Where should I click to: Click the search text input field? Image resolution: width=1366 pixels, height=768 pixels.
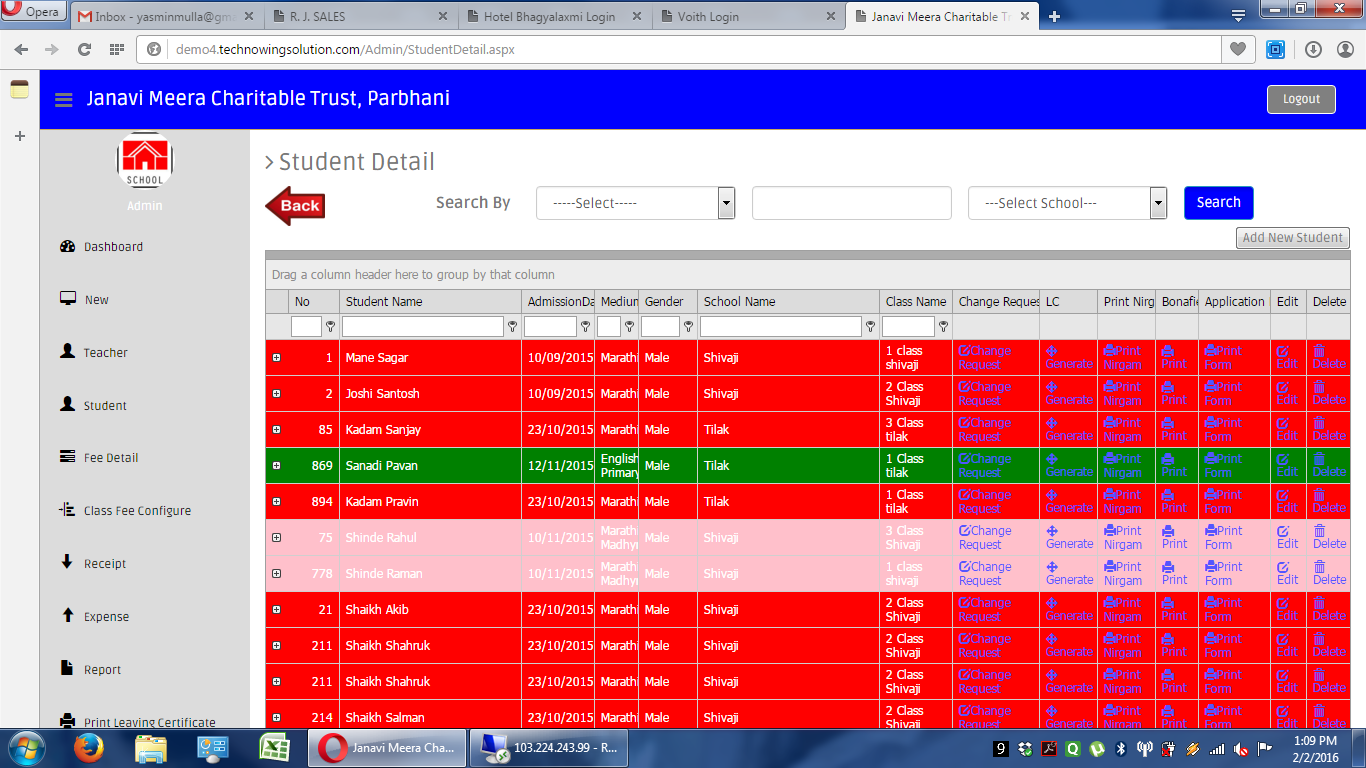click(851, 203)
